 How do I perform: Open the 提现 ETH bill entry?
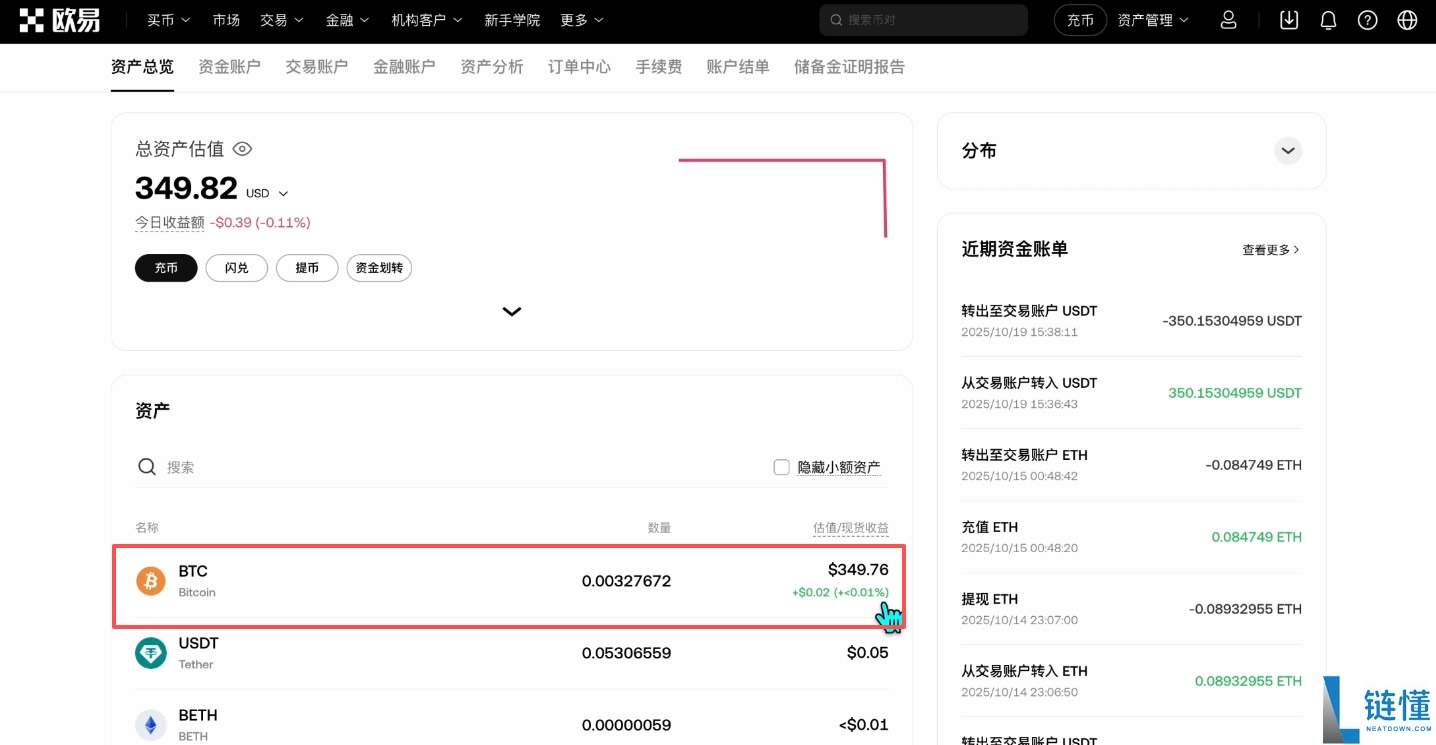[1131, 609]
